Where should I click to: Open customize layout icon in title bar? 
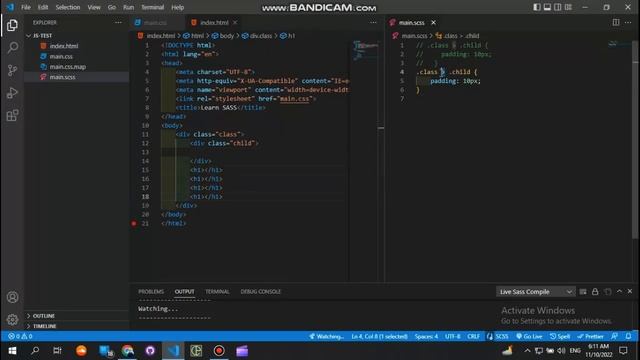568,7
